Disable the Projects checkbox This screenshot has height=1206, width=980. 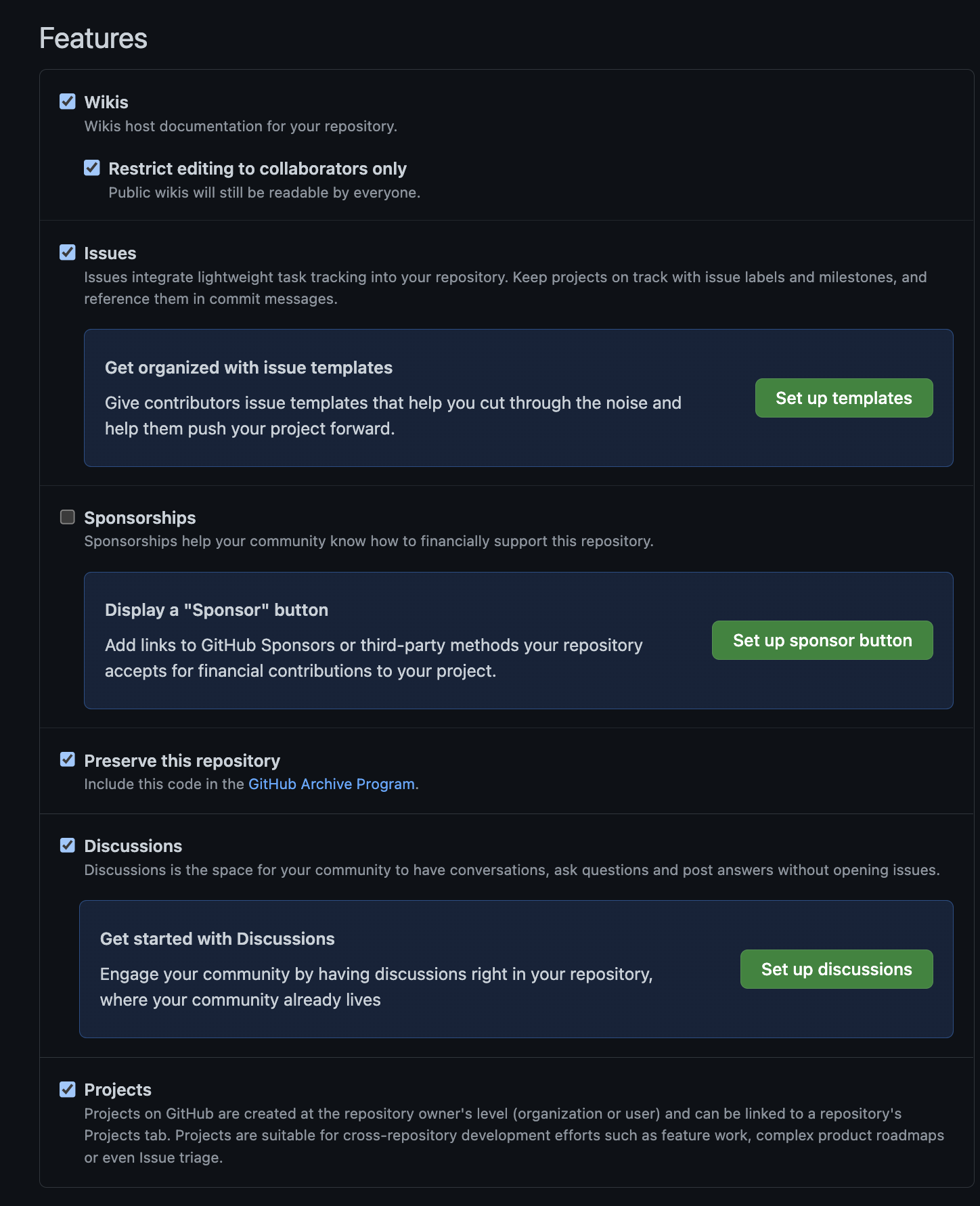coord(68,1089)
